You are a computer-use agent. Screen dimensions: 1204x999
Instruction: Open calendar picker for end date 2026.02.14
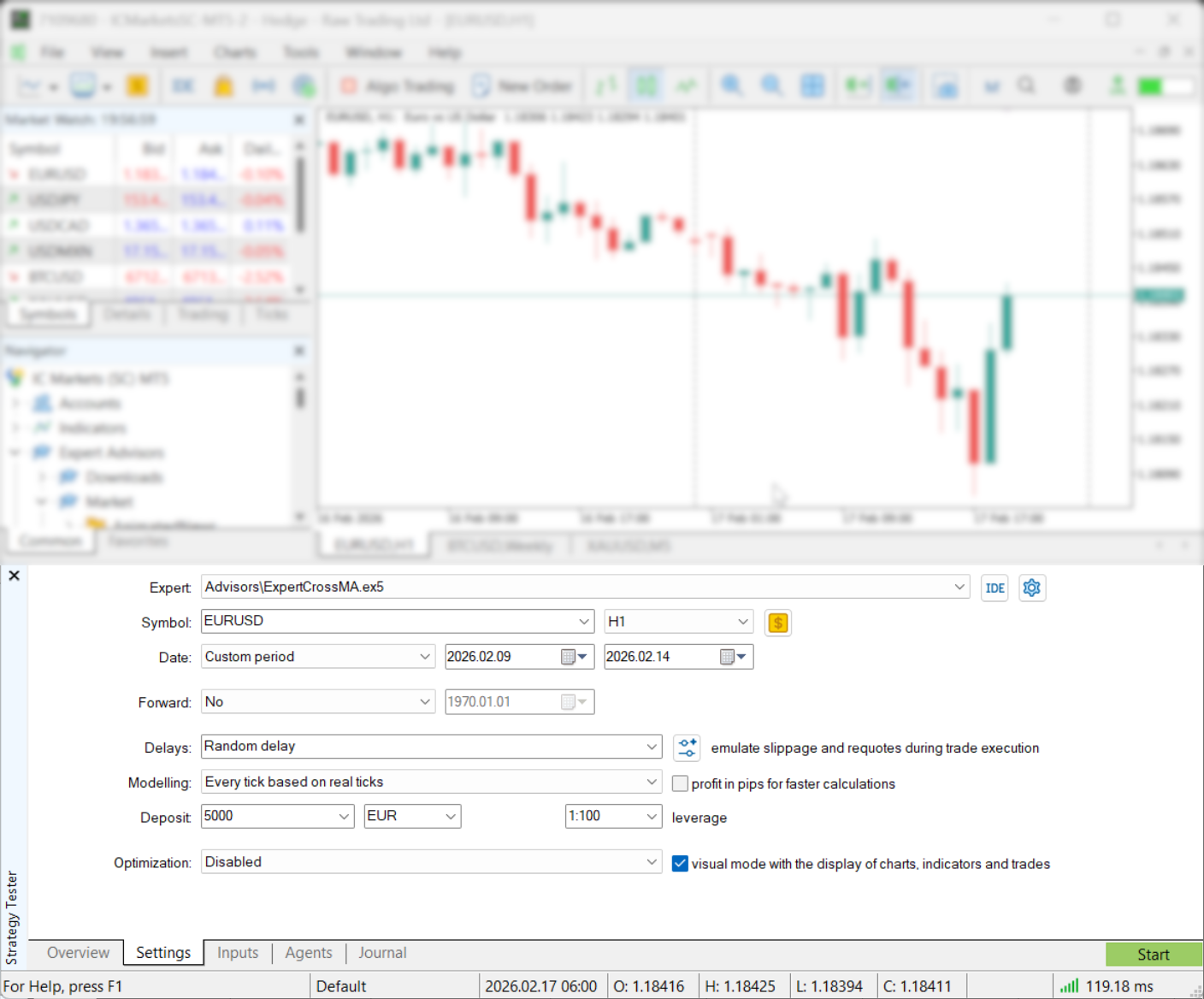[x=732, y=657]
